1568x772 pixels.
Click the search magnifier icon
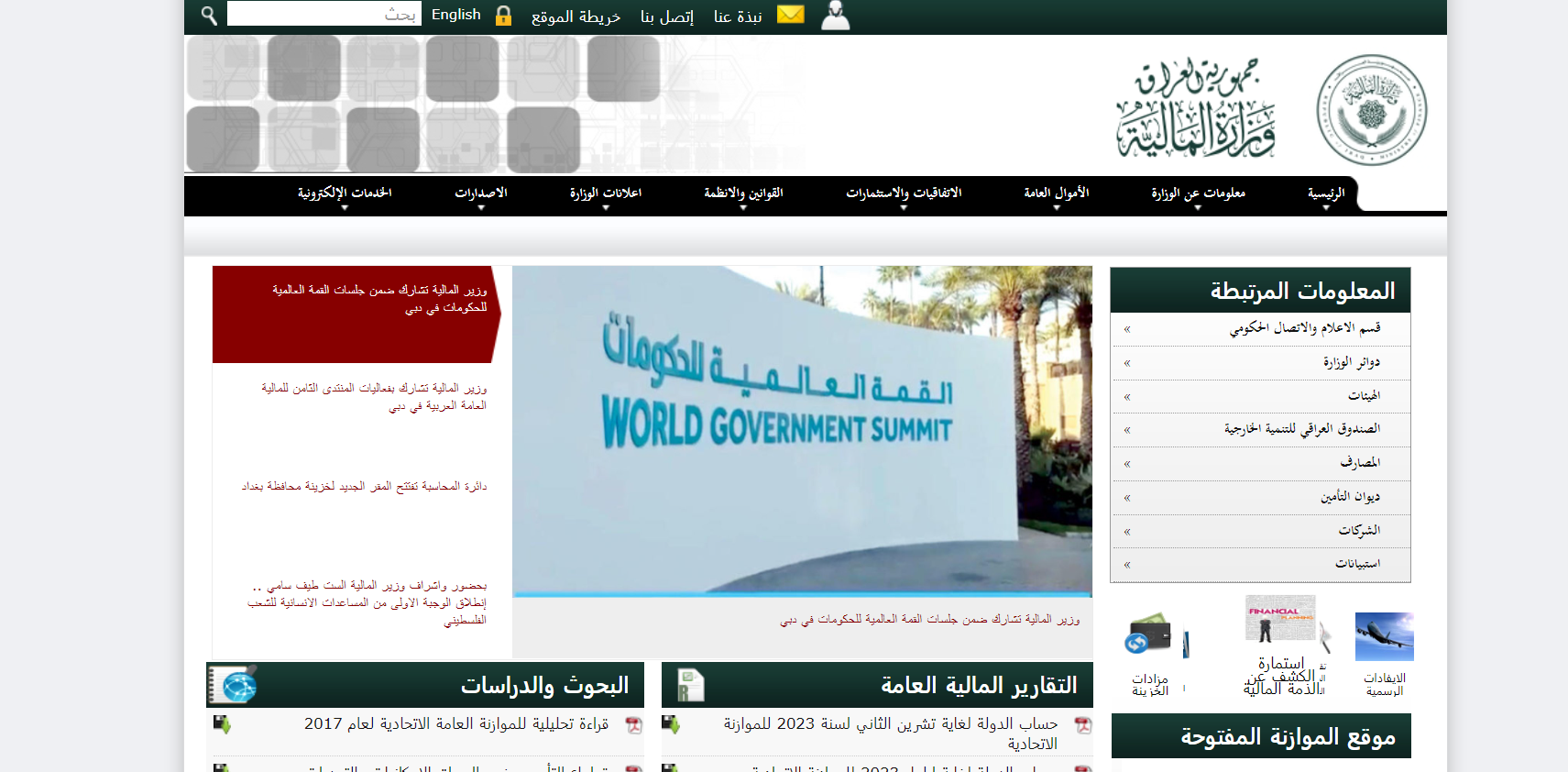click(x=209, y=16)
